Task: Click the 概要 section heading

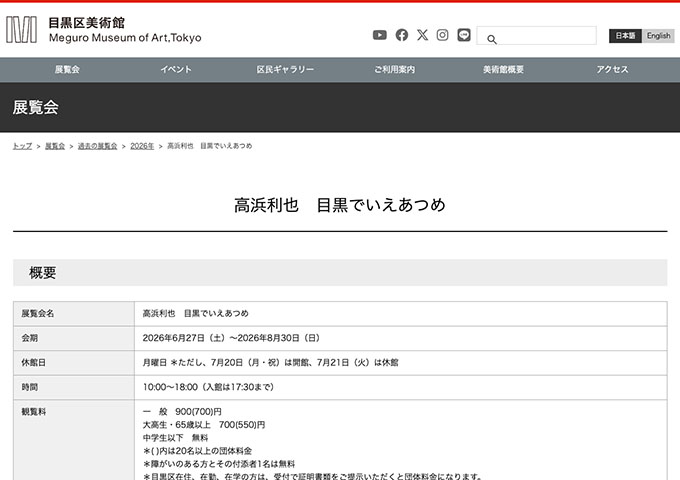Action: click(42, 273)
